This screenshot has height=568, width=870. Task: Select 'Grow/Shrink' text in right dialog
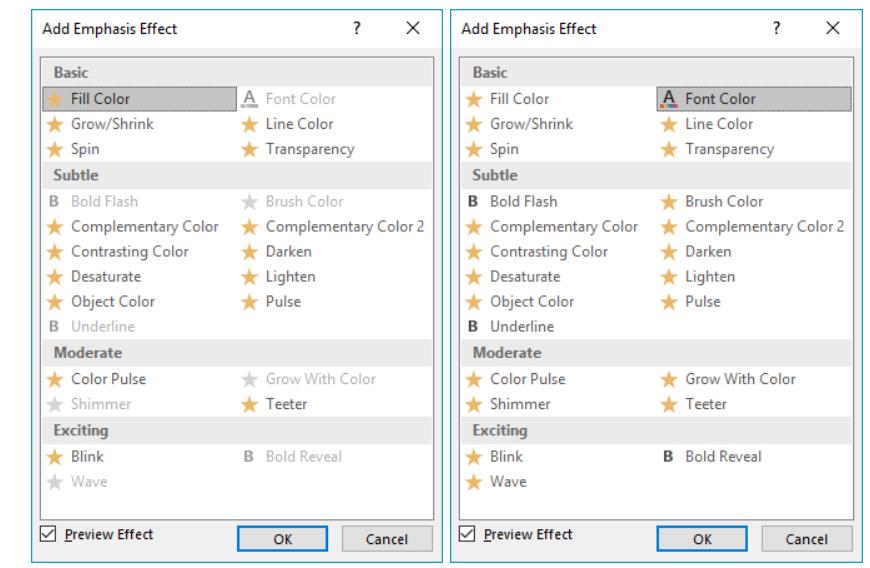click(532, 124)
